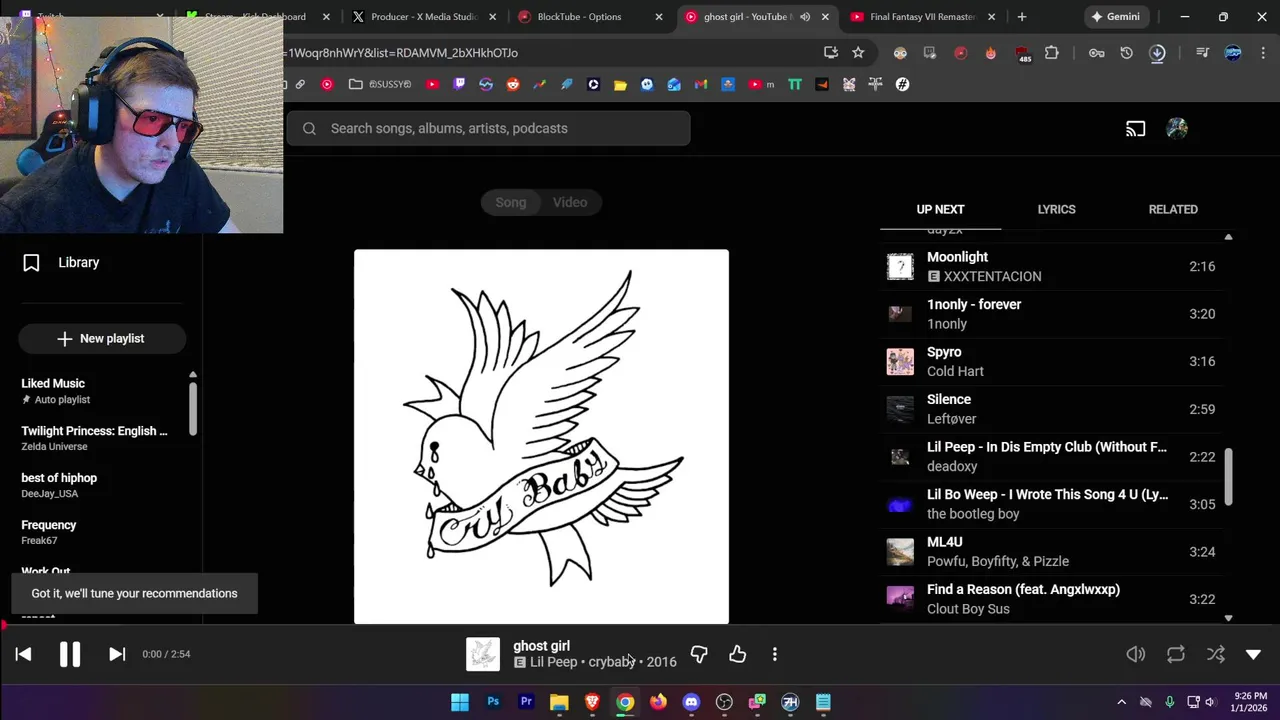Viewport: 1280px width, 720px height.
Task: Click the crybaby album art in player bar
Action: pos(483,654)
